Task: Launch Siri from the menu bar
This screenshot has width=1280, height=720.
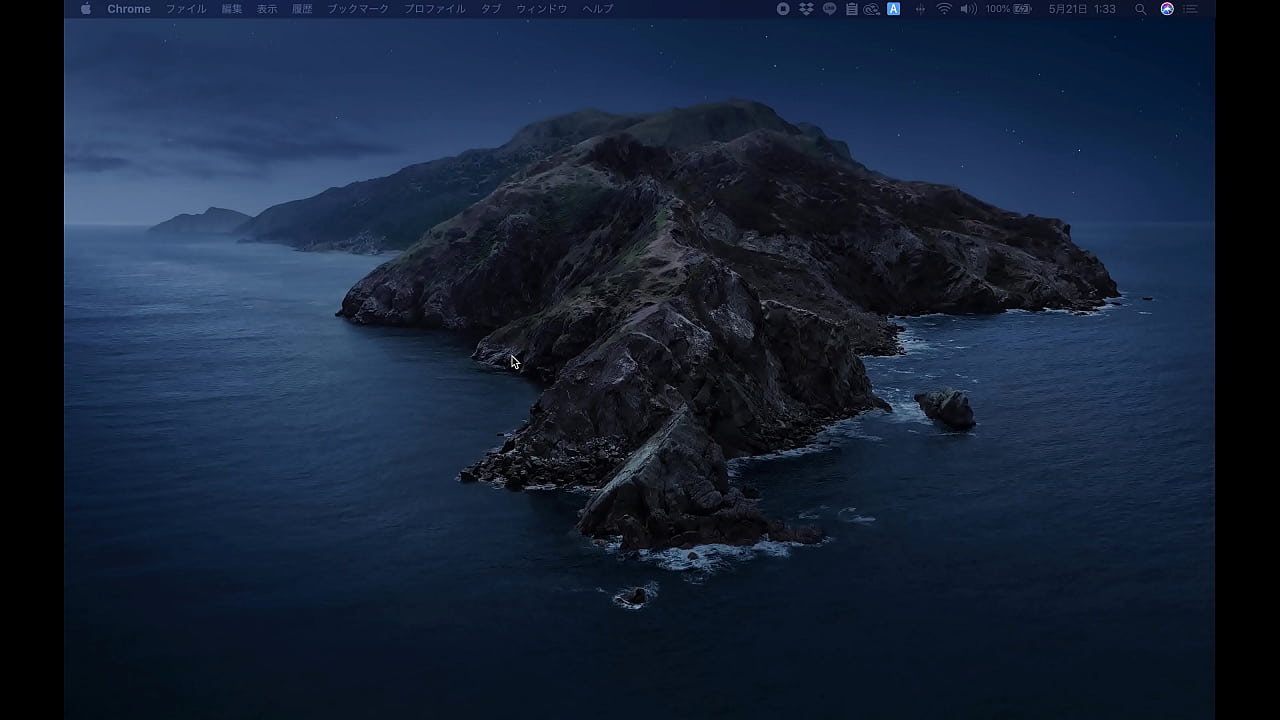Action: pyautogui.click(x=1167, y=9)
